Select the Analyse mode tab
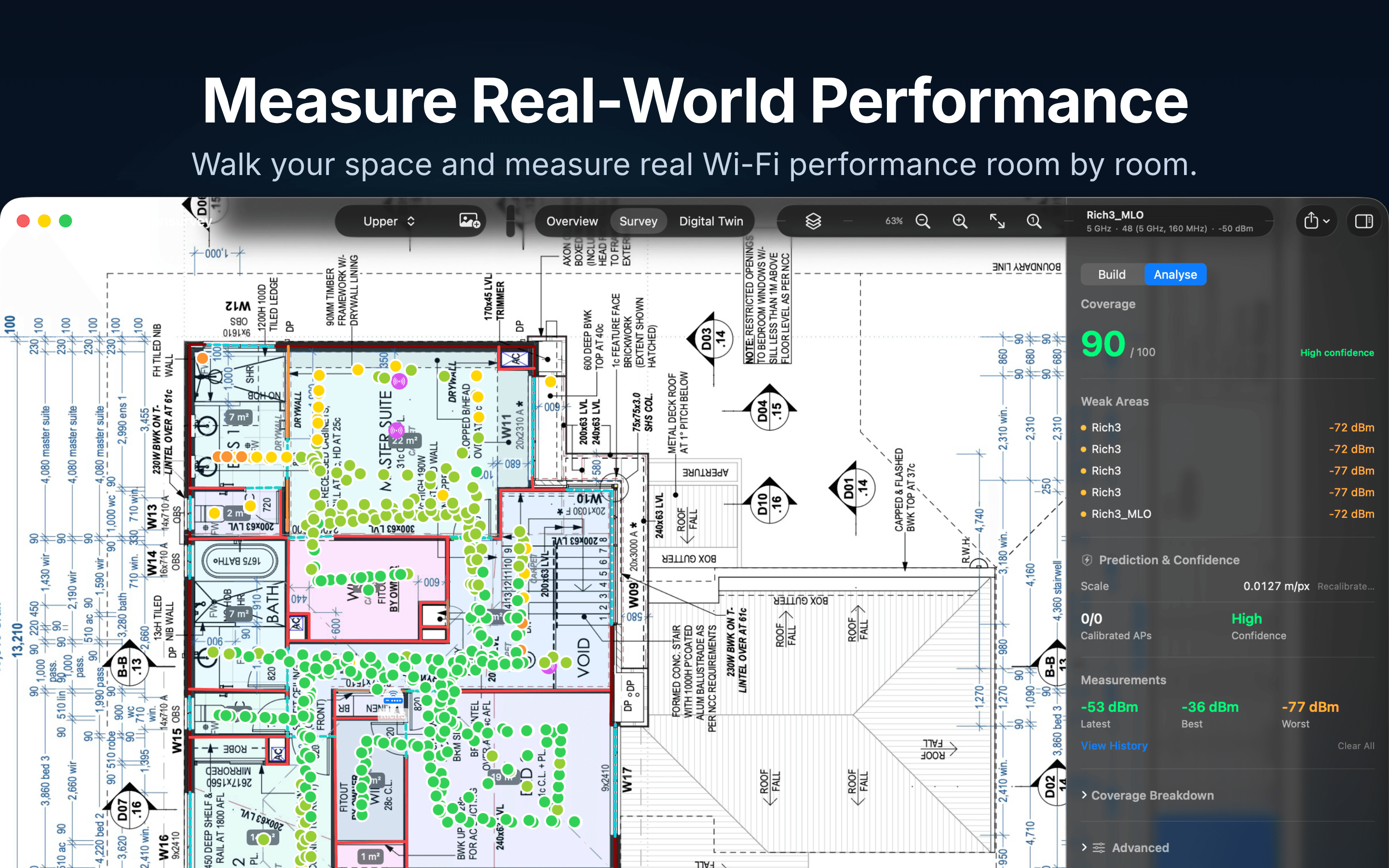 [x=1175, y=274]
